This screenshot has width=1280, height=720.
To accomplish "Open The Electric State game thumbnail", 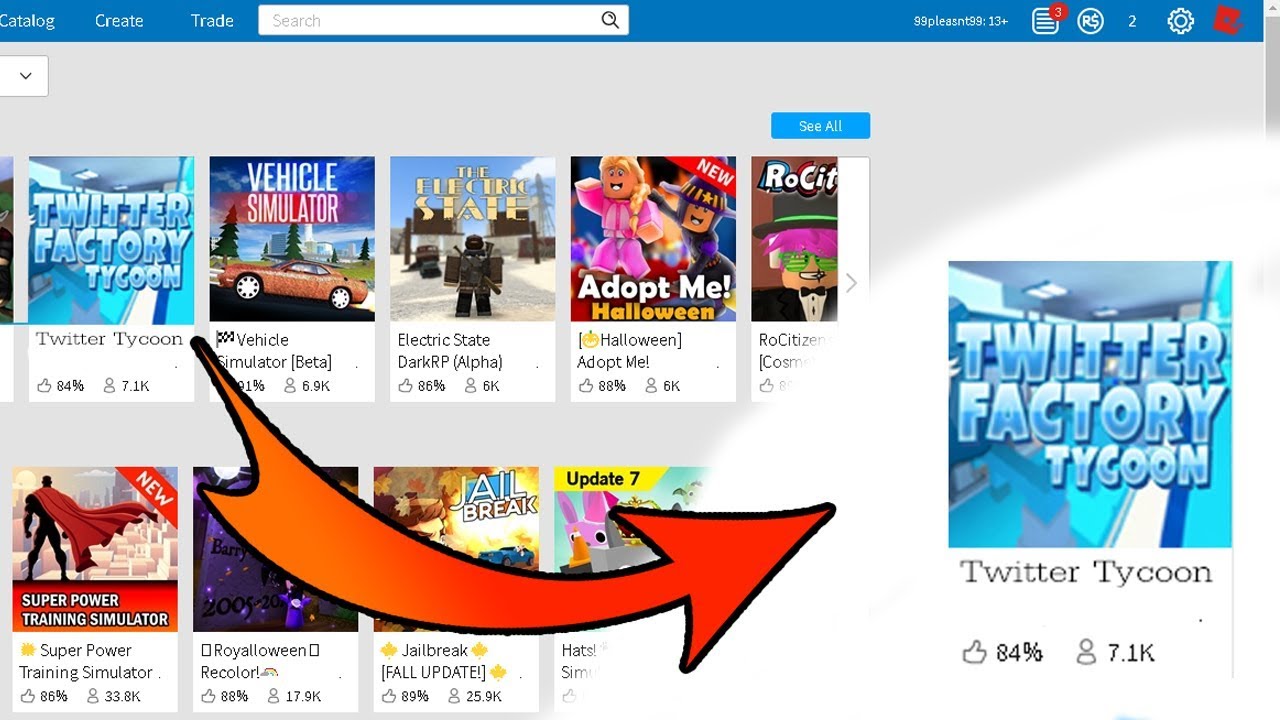I will pyautogui.click(x=473, y=239).
